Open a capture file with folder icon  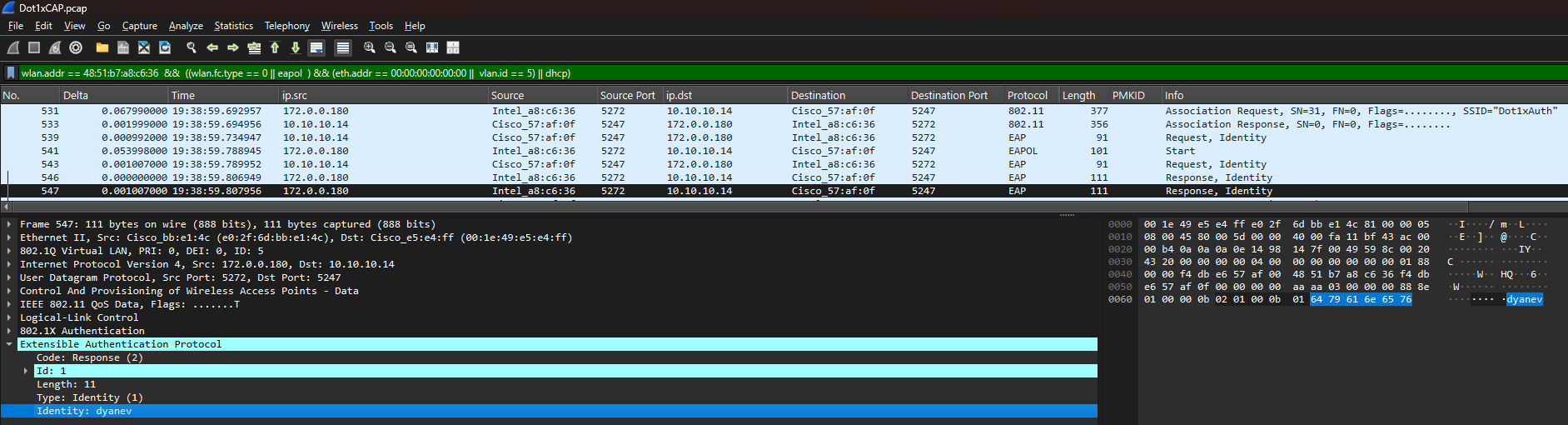coord(102,47)
